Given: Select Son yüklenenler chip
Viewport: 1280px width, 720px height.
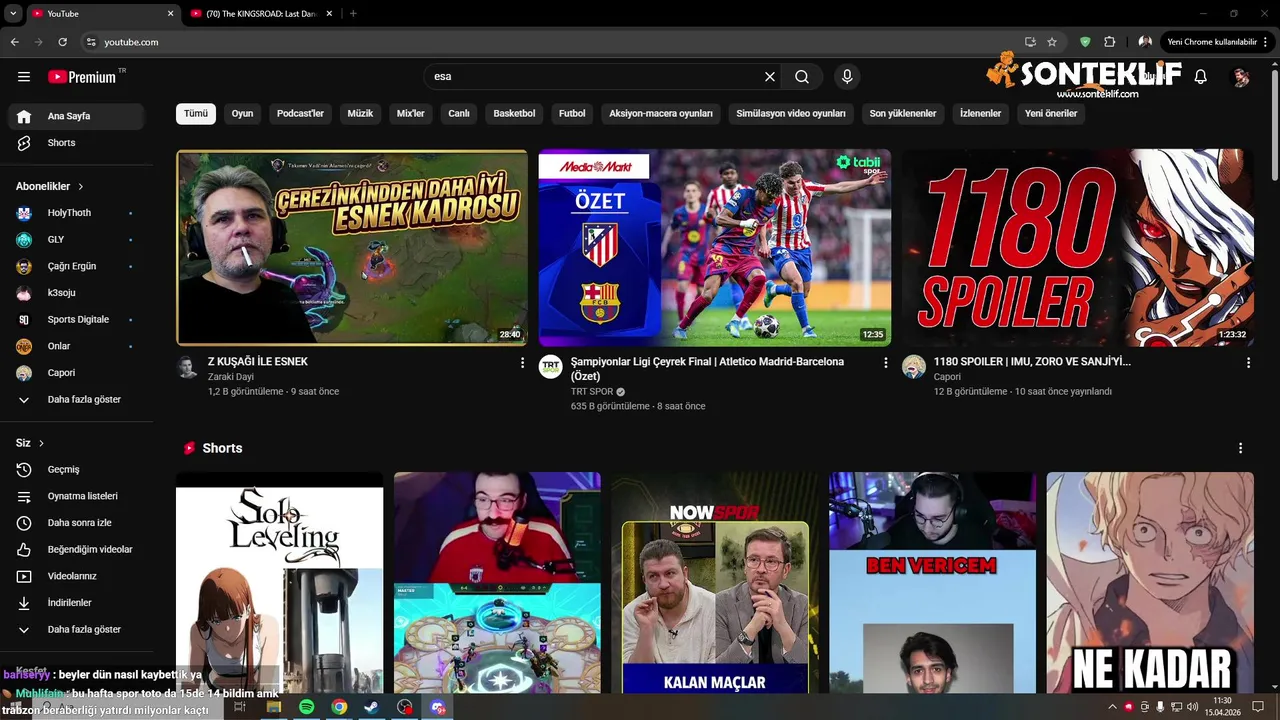Looking at the screenshot, I should [x=903, y=114].
